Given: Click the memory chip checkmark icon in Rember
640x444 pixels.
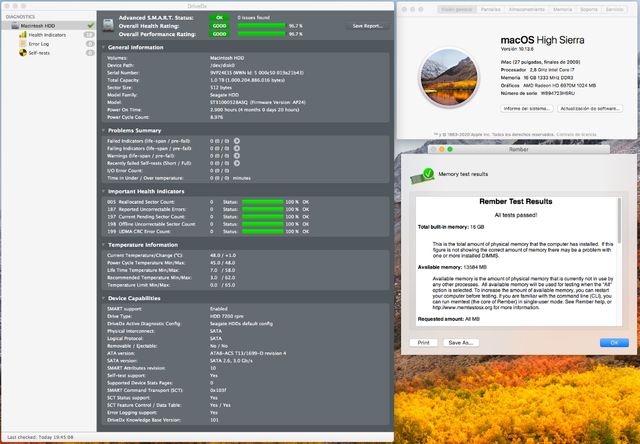Looking at the screenshot, I should tap(423, 175).
